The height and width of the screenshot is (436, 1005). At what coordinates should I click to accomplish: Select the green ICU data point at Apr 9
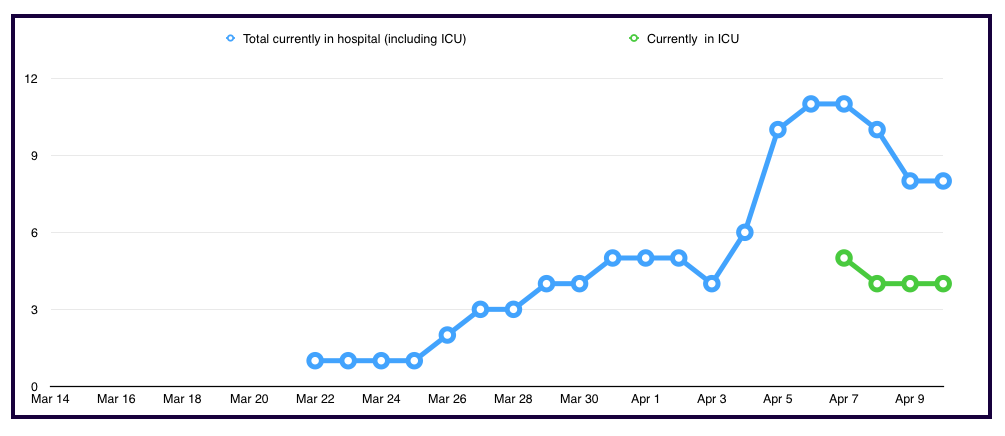click(x=910, y=284)
